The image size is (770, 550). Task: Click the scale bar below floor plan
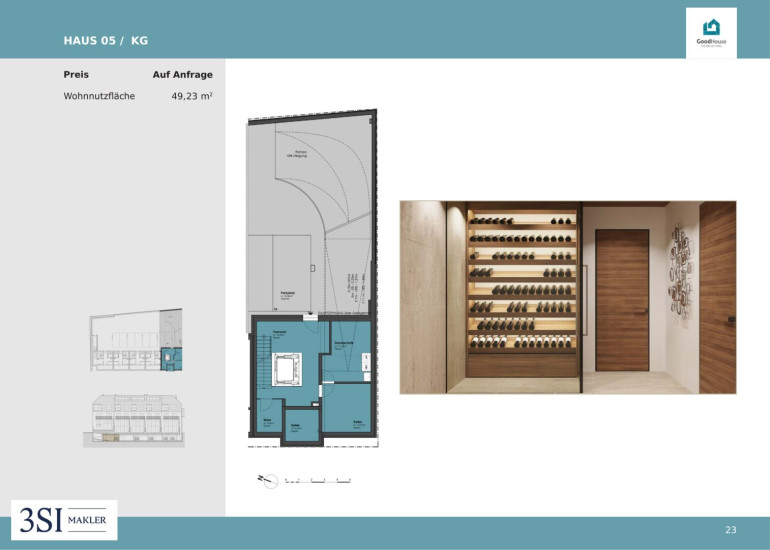coord(318,480)
